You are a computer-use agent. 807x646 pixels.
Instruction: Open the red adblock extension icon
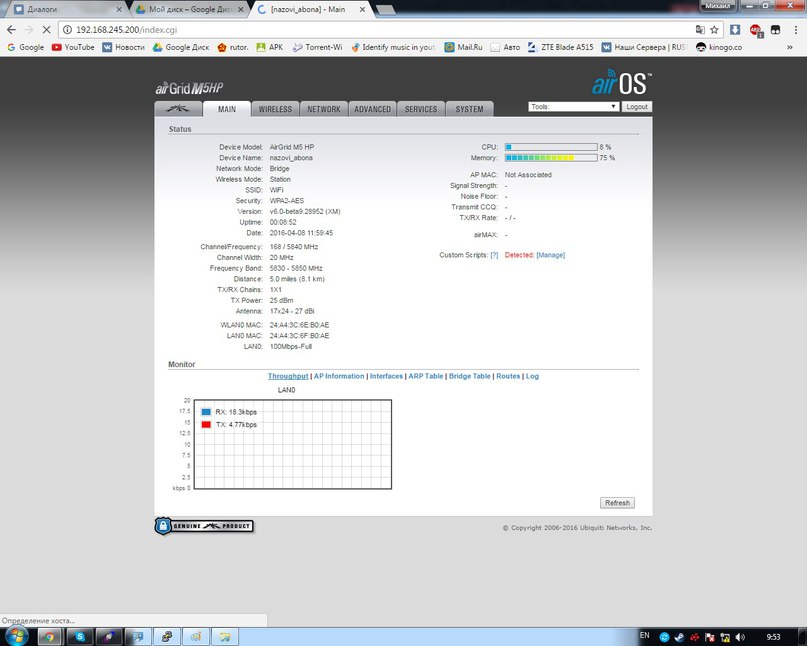[756, 30]
